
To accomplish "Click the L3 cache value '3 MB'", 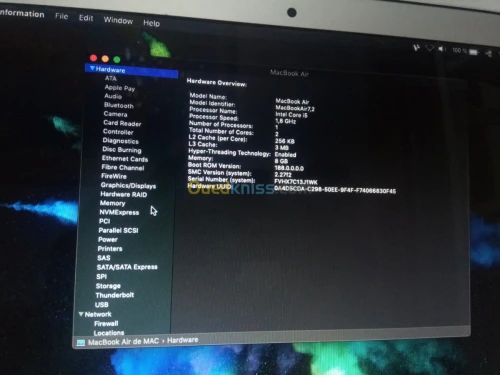I will (282, 148).
